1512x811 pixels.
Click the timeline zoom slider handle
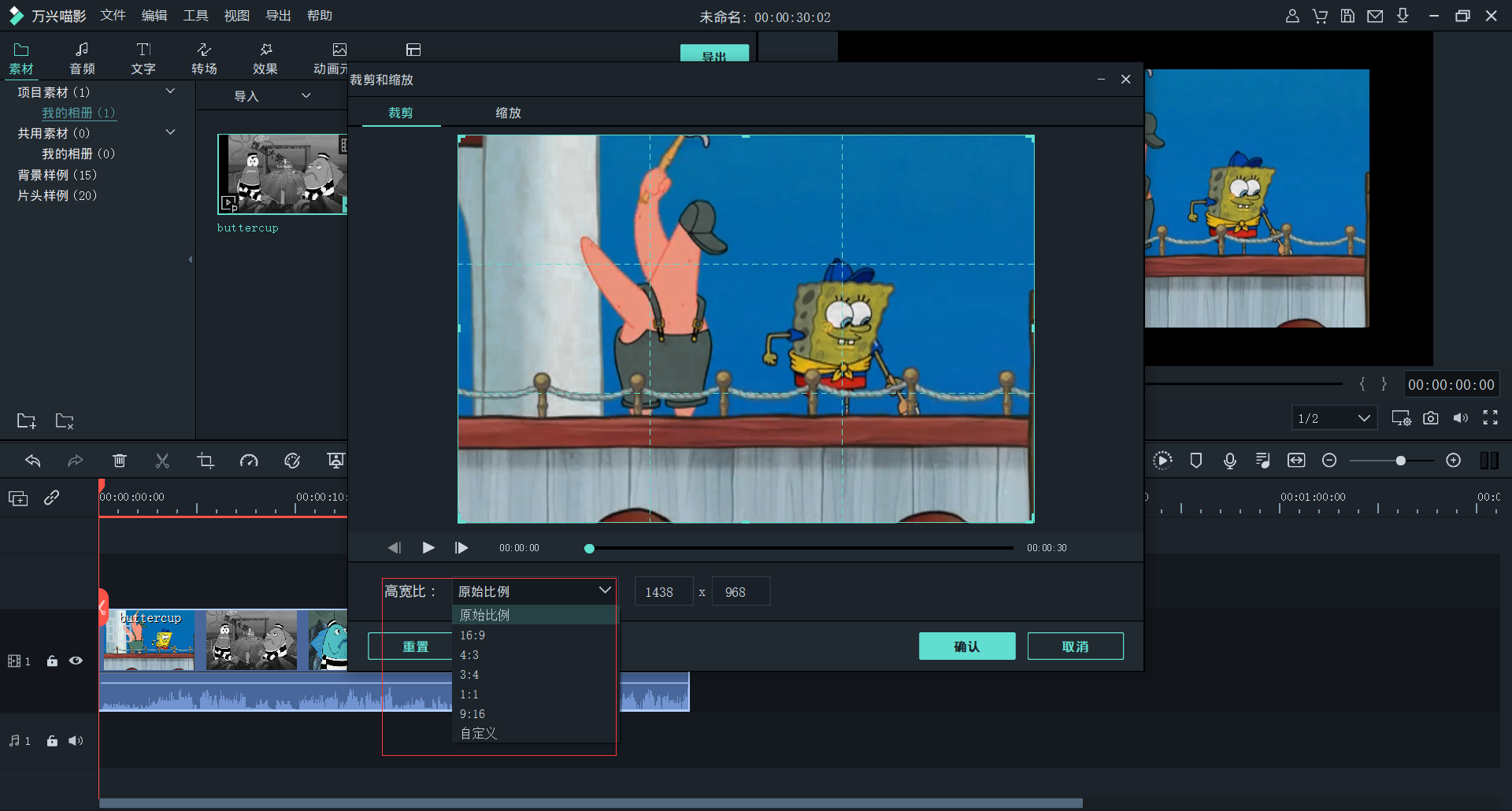(x=1400, y=461)
